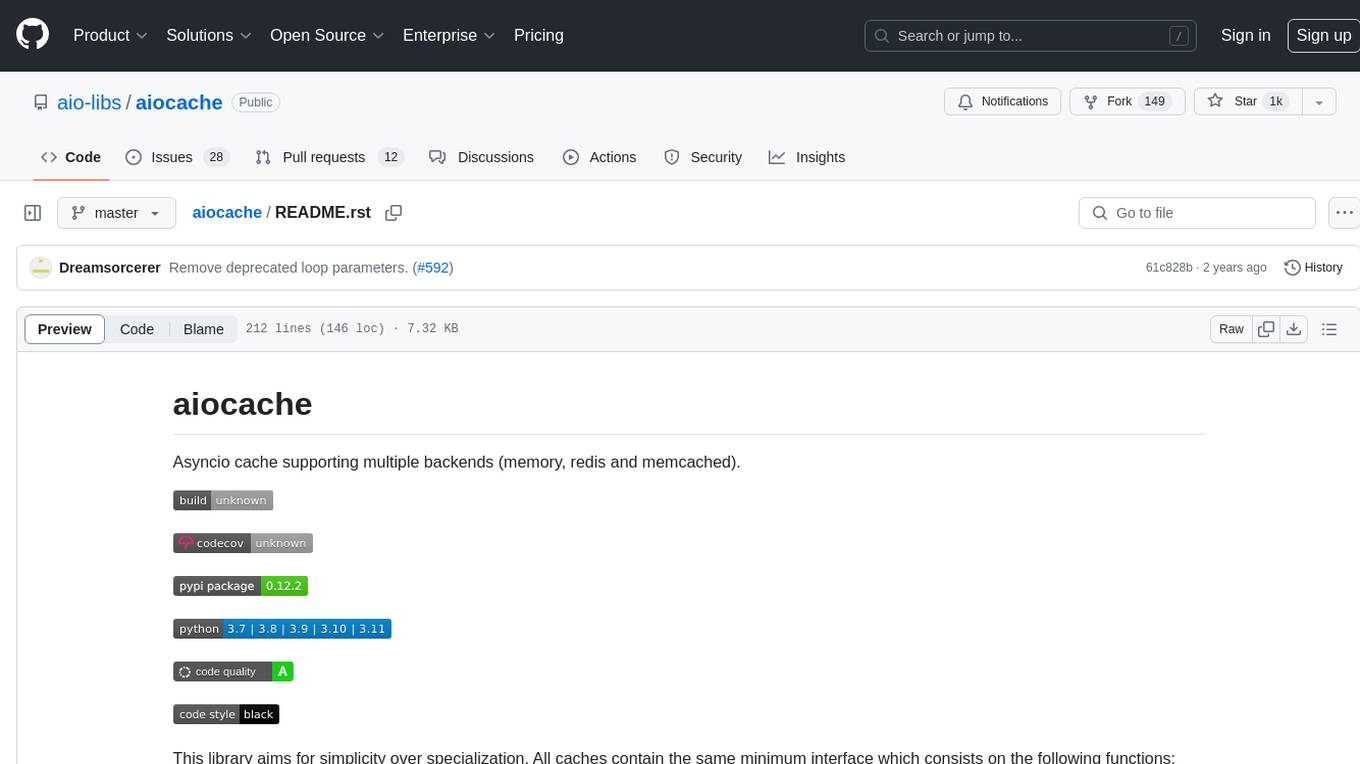Open pull request #592 link

[x=435, y=268]
